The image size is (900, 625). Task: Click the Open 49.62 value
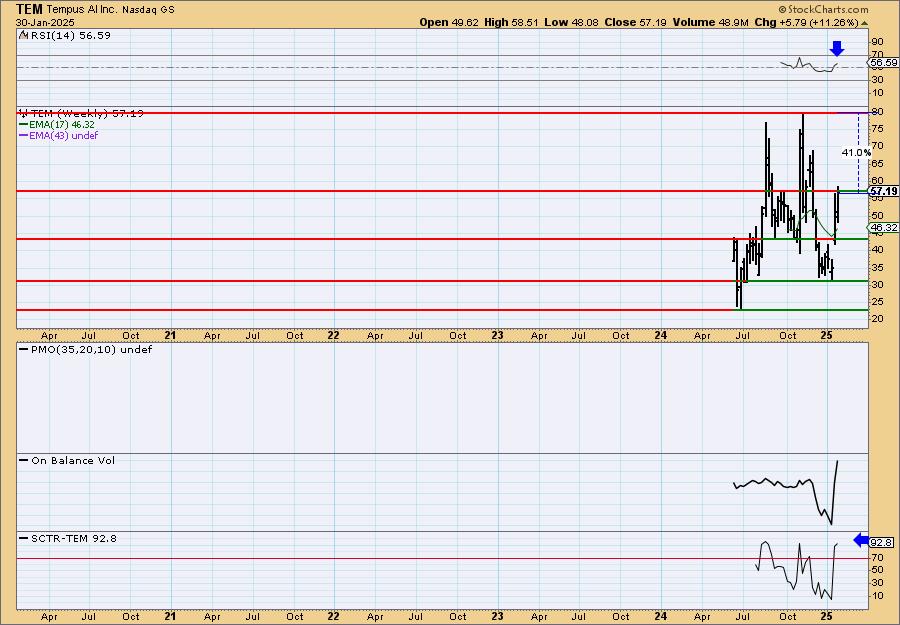(x=450, y=22)
